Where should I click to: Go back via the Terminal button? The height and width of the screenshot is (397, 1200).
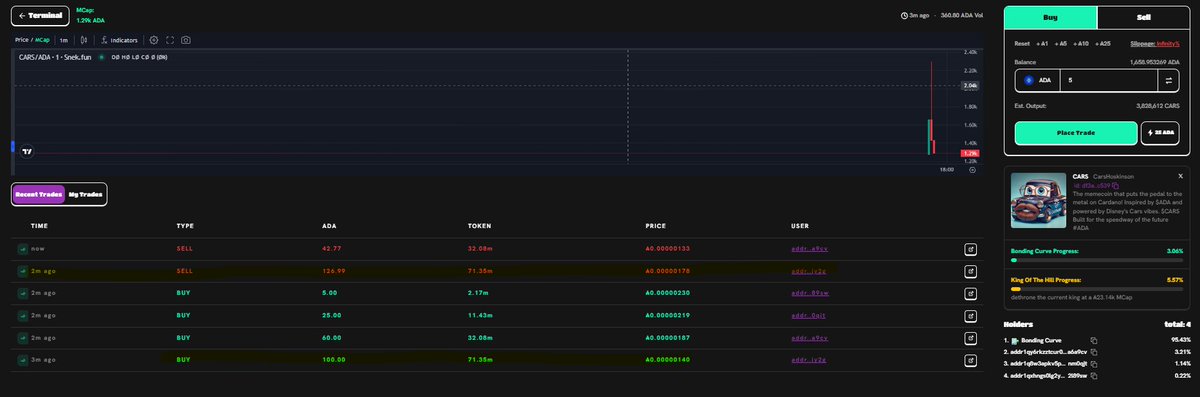[40, 15]
